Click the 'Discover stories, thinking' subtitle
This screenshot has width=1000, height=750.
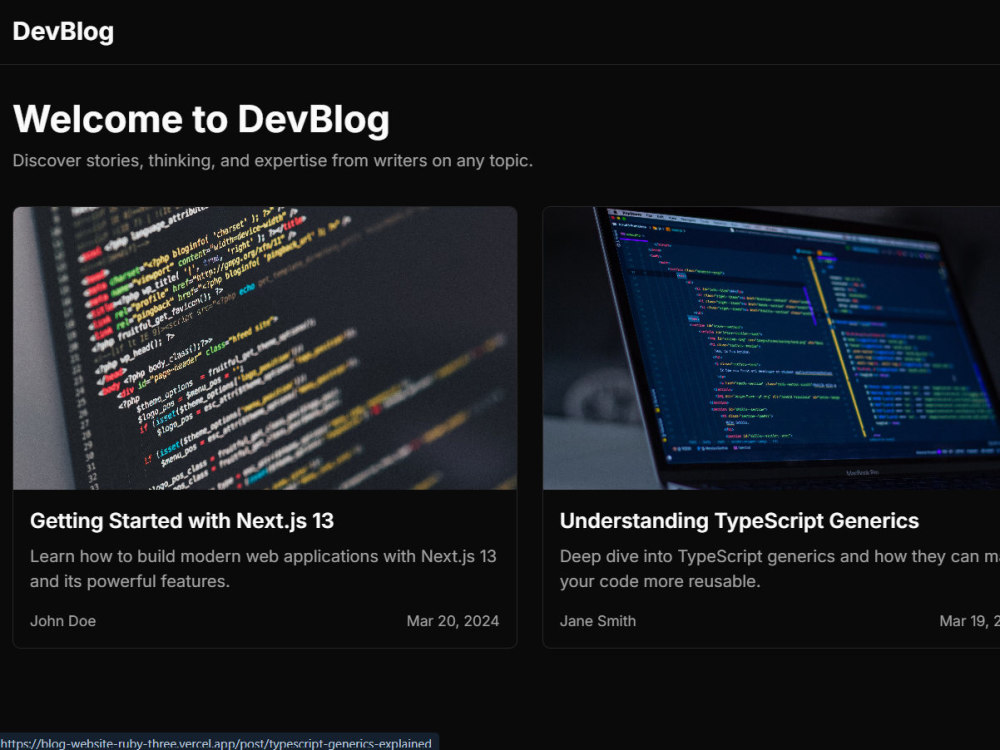click(272, 161)
